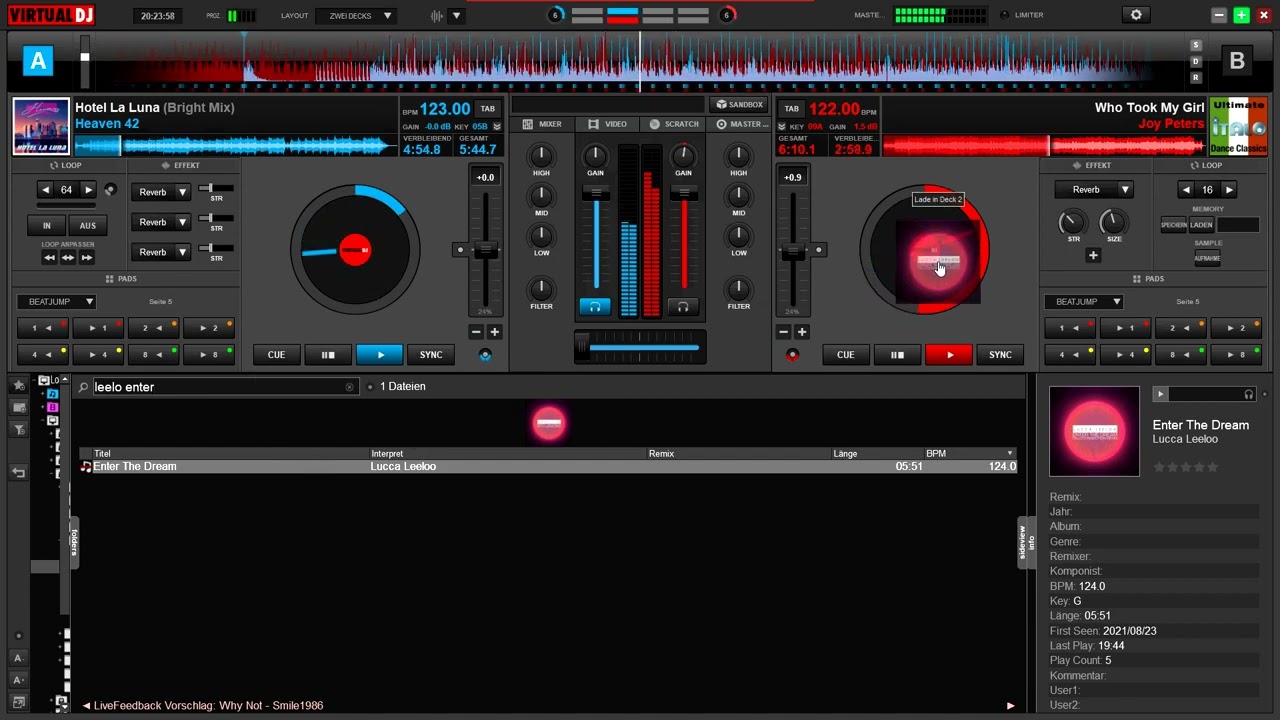1280x720 pixels.
Task: Click left deck CUE button
Action: pyautogui.click(x=276, y=355)
